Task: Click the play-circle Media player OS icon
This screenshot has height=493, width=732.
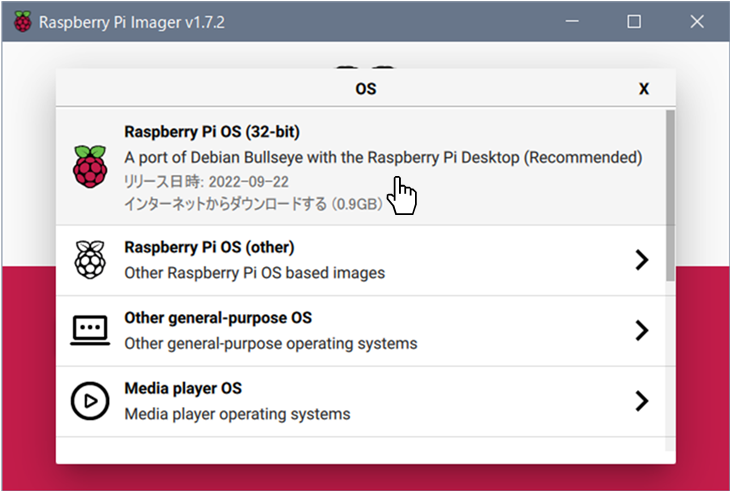Action: [x=90, y=401]
